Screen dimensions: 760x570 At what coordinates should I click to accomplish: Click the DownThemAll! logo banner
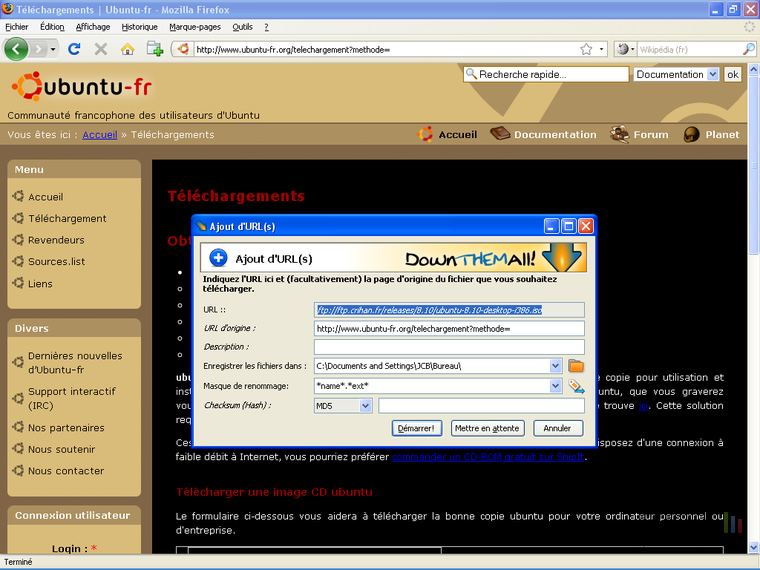(x=493, y=258)
